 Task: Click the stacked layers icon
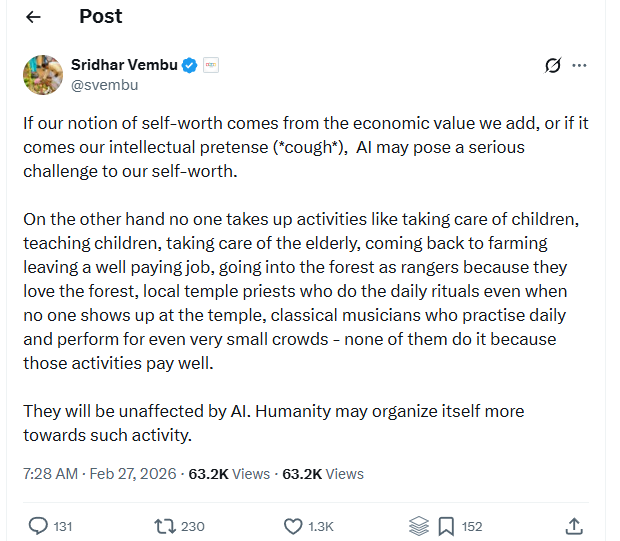420,525
